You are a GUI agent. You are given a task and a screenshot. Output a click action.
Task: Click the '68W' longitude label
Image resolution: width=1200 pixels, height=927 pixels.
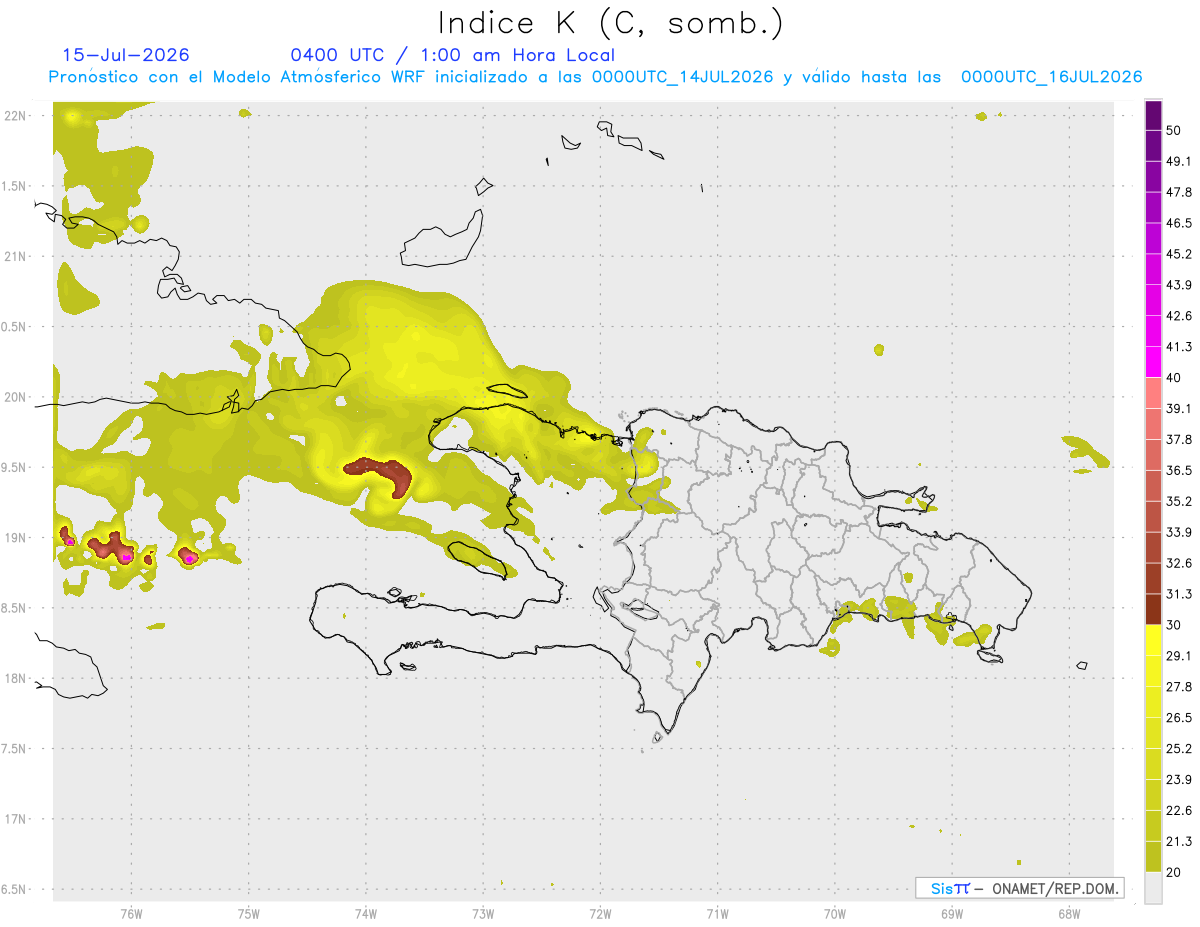click(x=1069, y=913)
